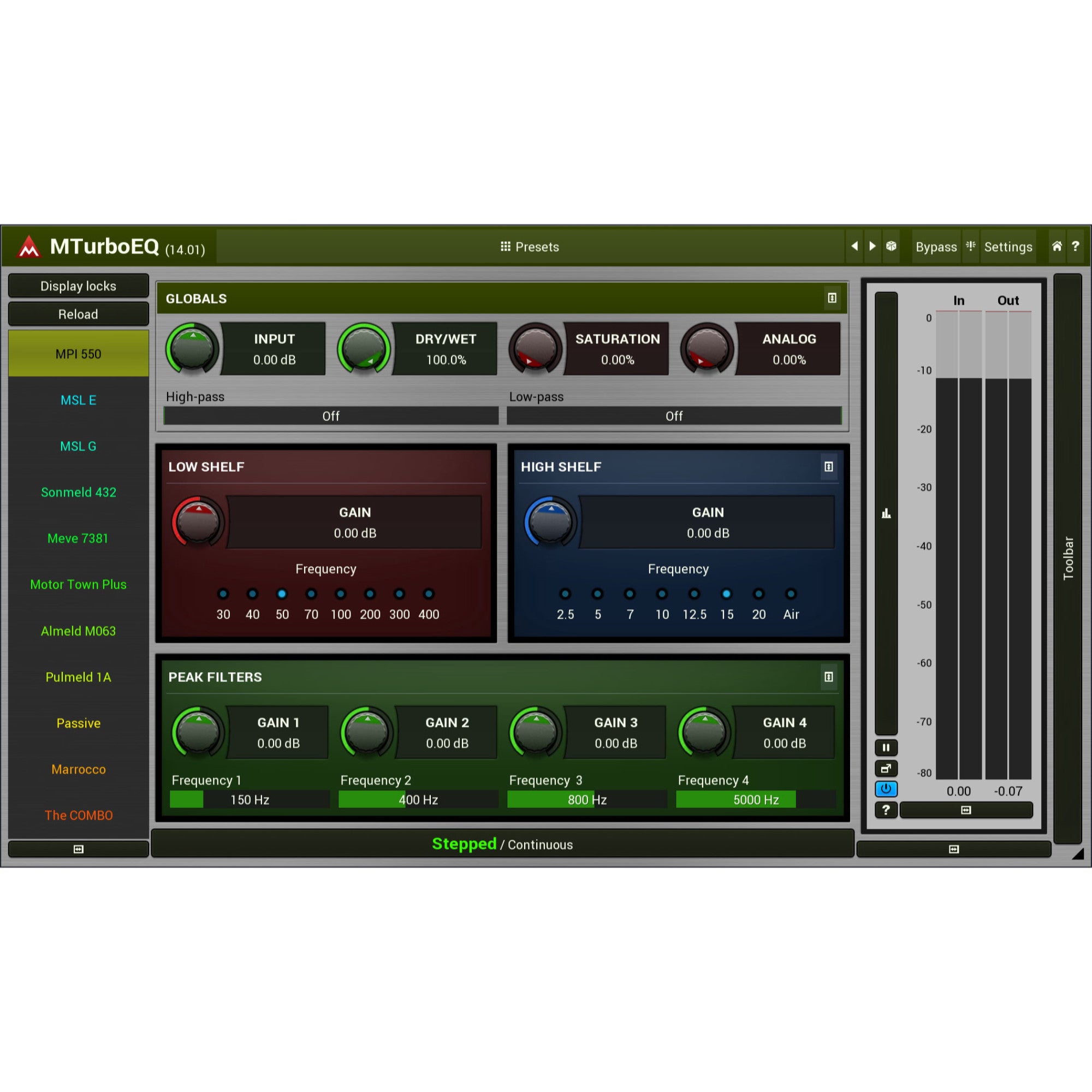
Task: Select 2.5 kHz high shelf frequency
Action: pos(565,594)
